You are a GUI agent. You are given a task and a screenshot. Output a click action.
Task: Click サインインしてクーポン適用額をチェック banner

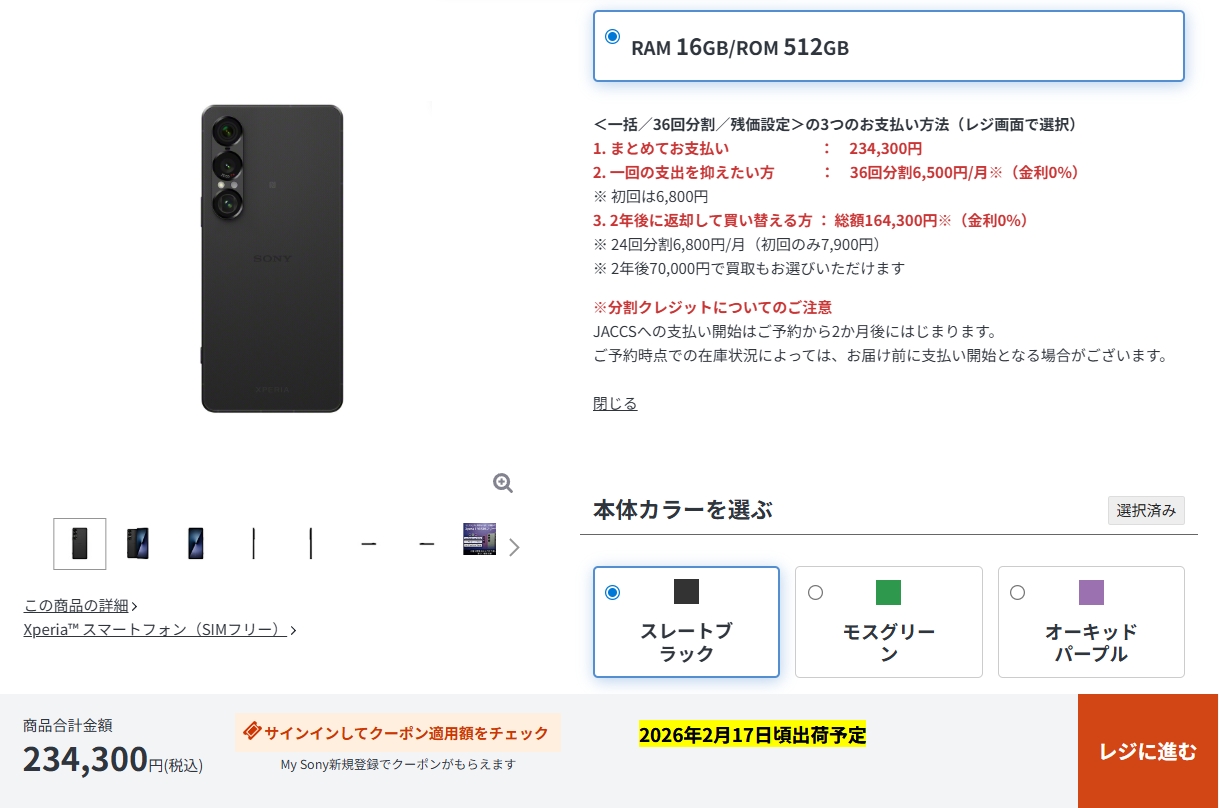pyautogui.click(x=398, y=733)
